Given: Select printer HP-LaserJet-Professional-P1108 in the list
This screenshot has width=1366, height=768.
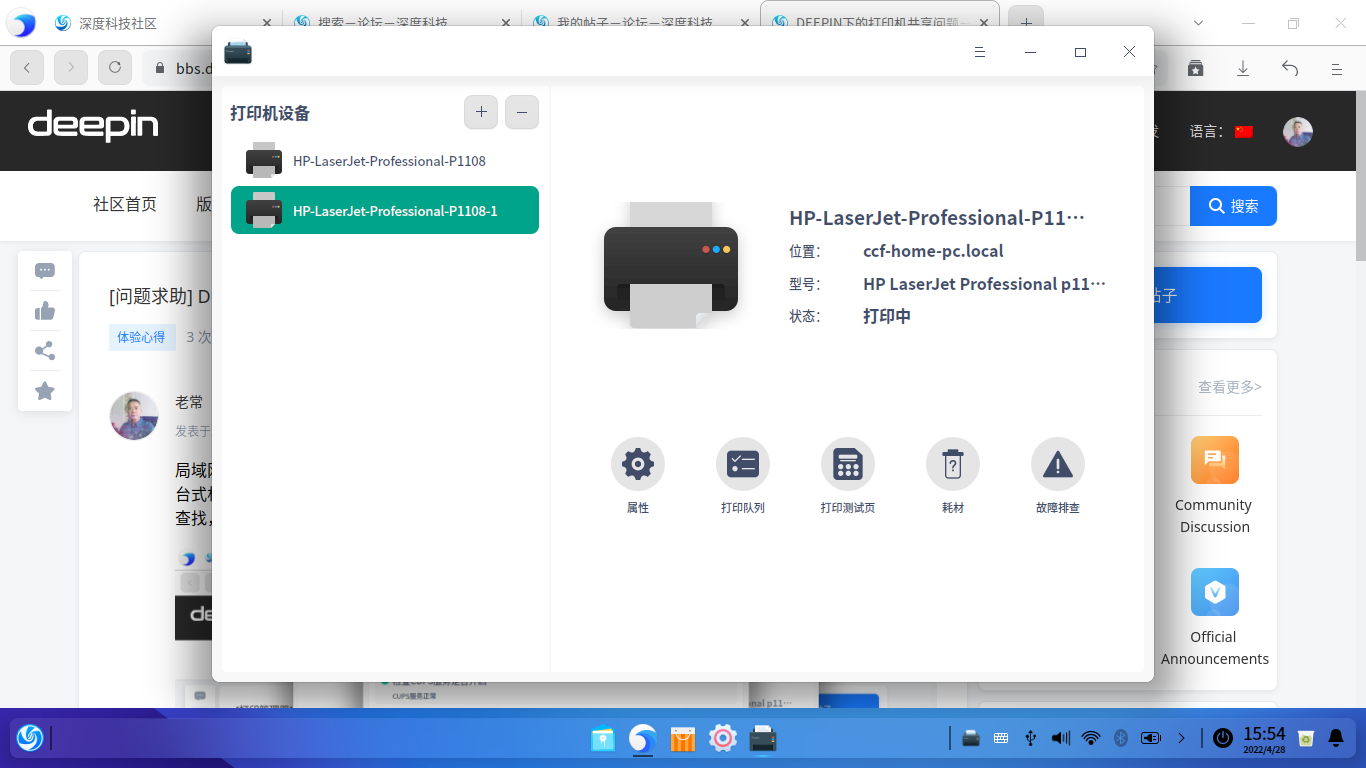Looking at the screenshot, I should click(x=385, y=161).
